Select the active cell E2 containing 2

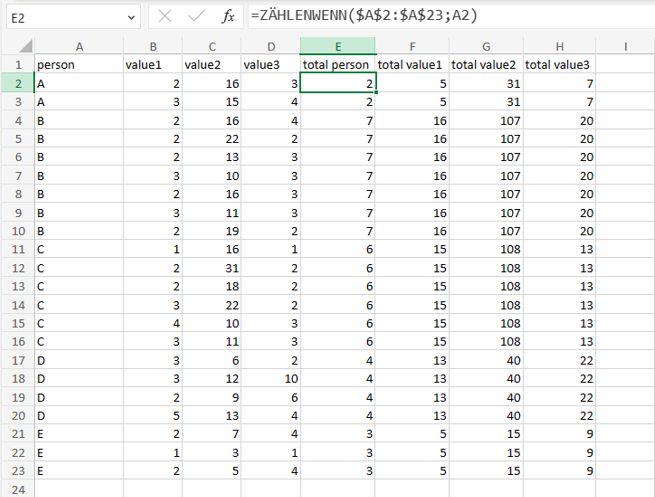(338, 83)
